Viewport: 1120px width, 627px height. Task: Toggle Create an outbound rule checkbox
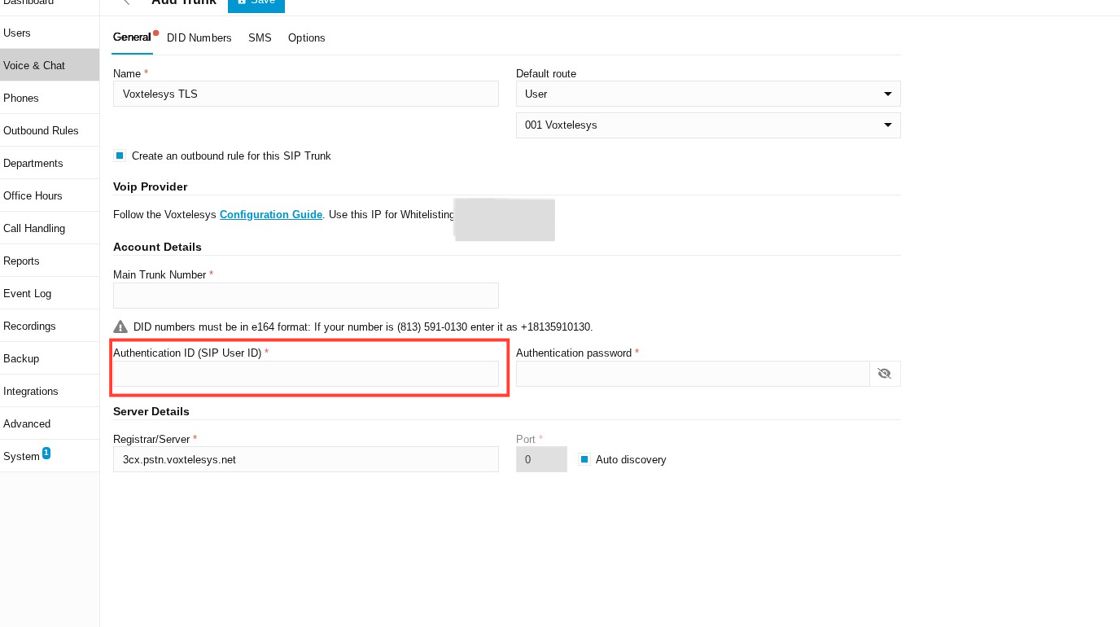tap(119, 156)
